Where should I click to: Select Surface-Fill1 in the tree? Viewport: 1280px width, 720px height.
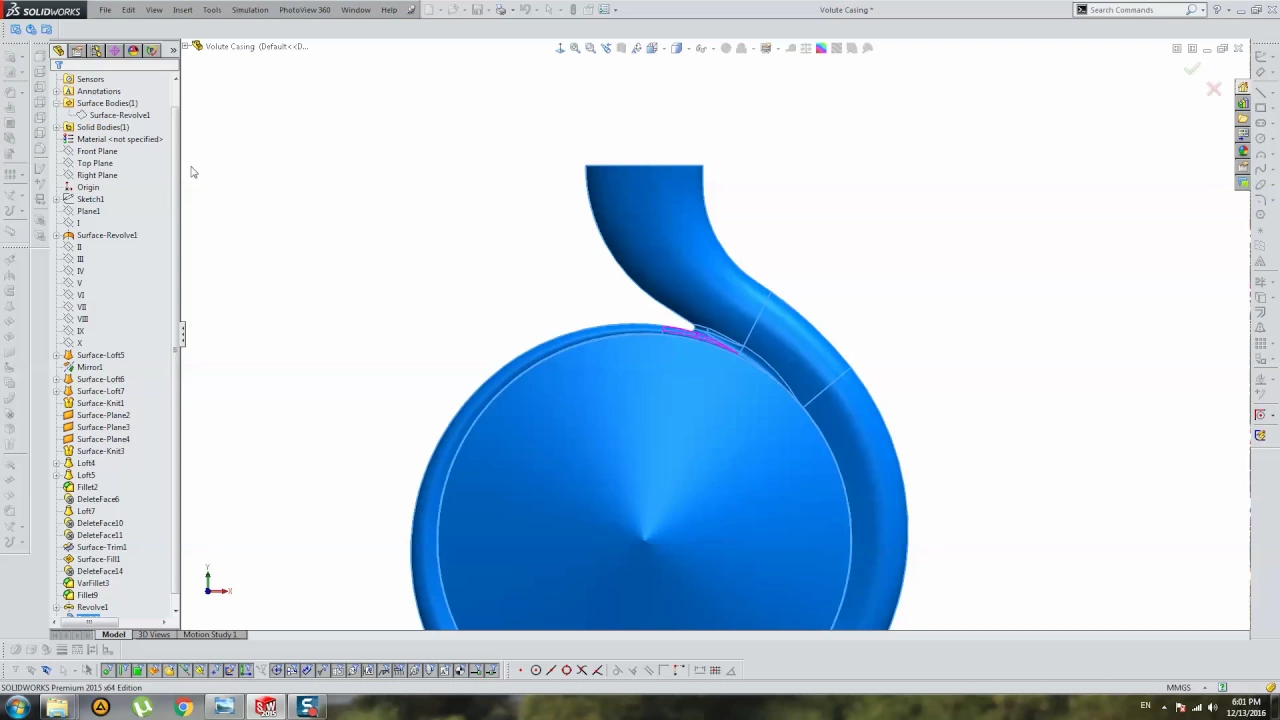click(x=98, y=559)
